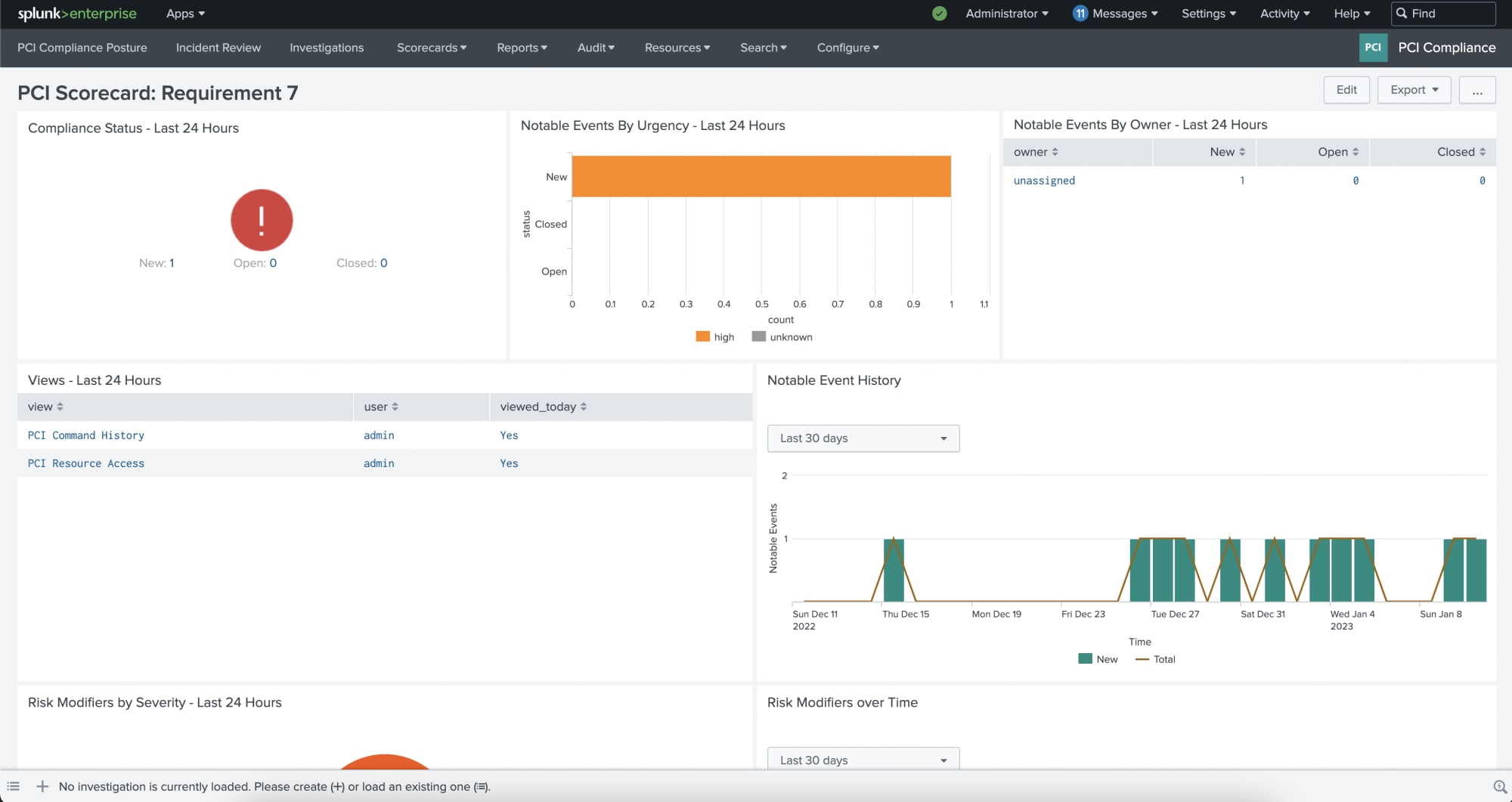Toggle the unknown urgency legend item
1512x802 pixels.
tap(782, 337)
